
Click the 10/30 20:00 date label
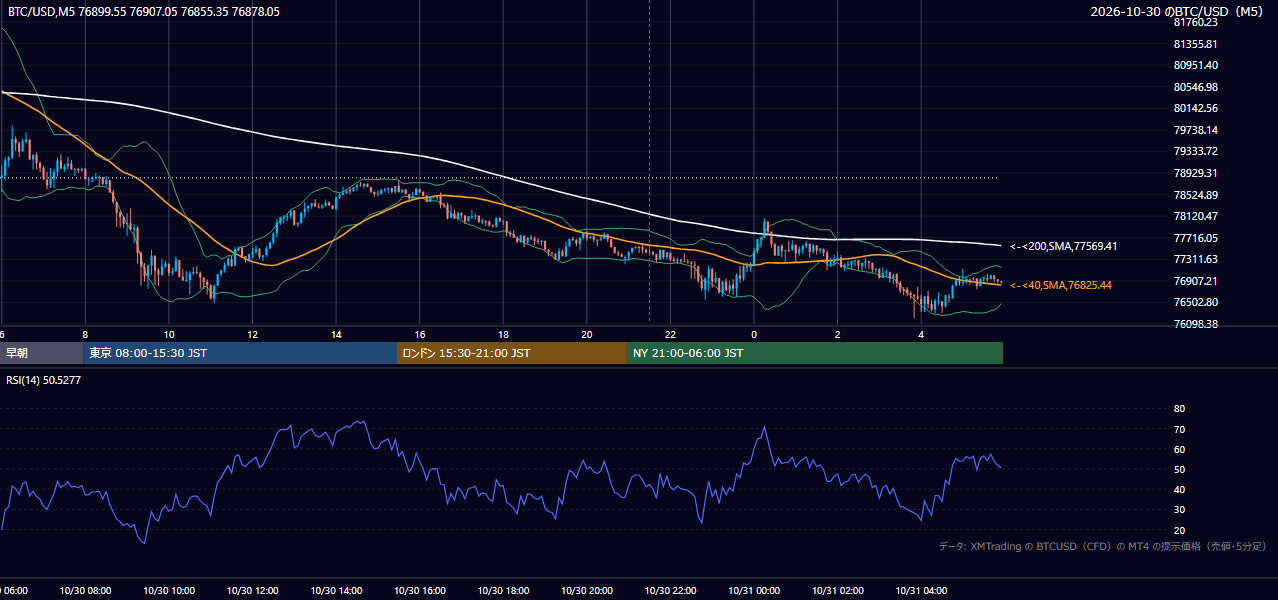click(587, 591)
